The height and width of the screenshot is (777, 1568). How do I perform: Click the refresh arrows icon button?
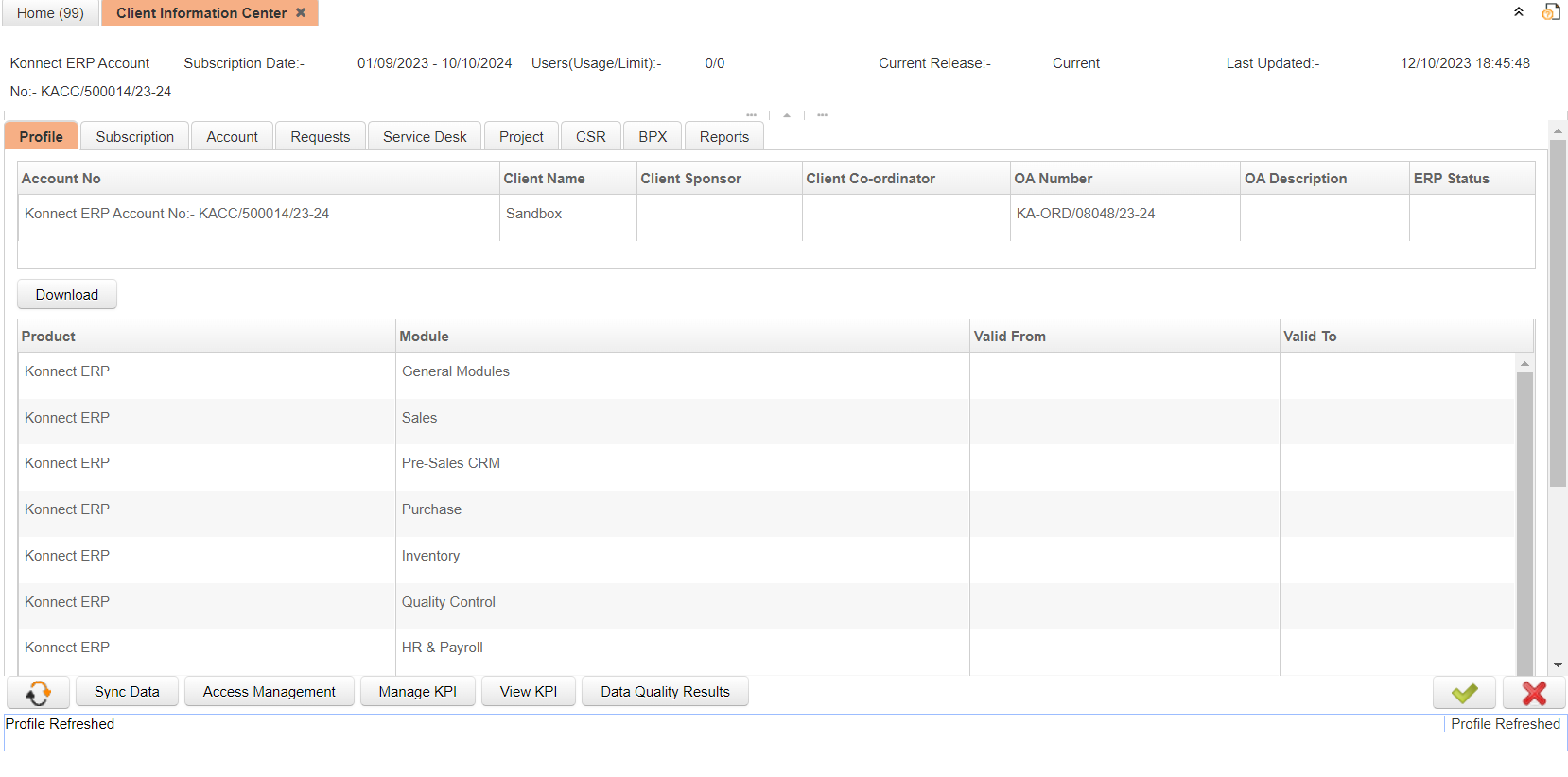click(38, 693)
